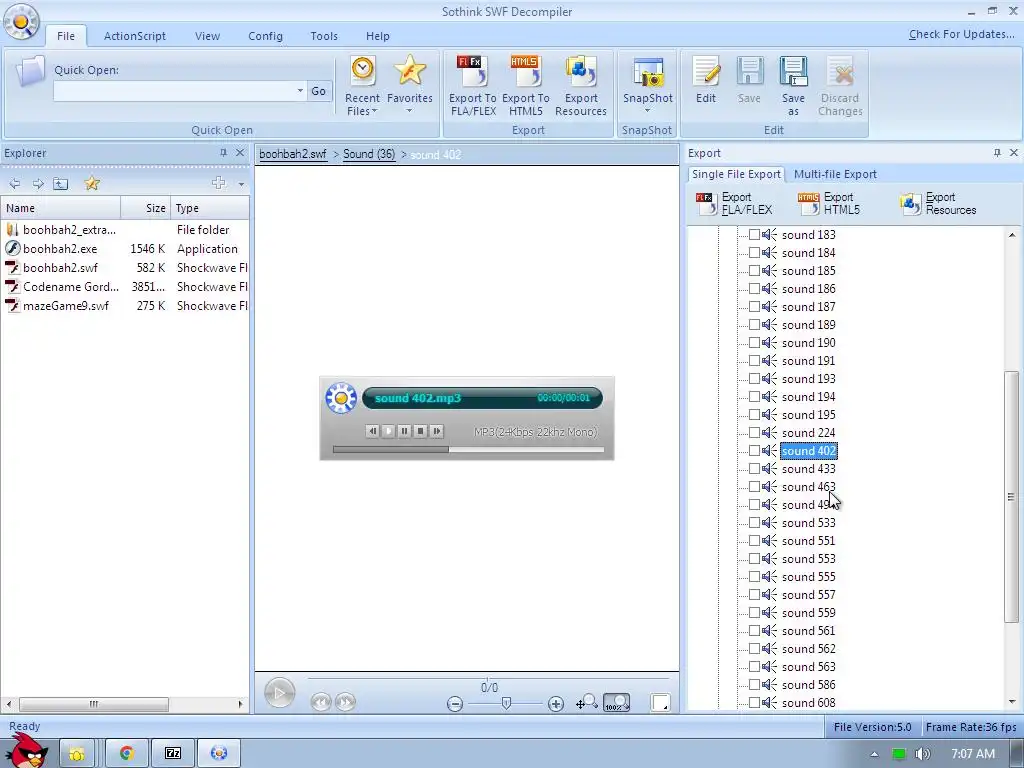Click Export To HTML5 ribbon icon

(526, 86)
